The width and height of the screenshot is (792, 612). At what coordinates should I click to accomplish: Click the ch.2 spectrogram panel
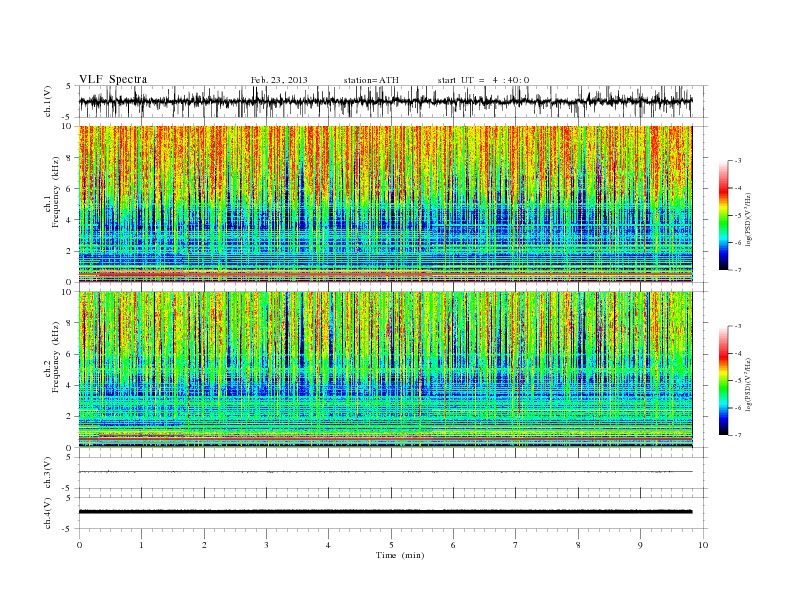(x=385, y=370)
